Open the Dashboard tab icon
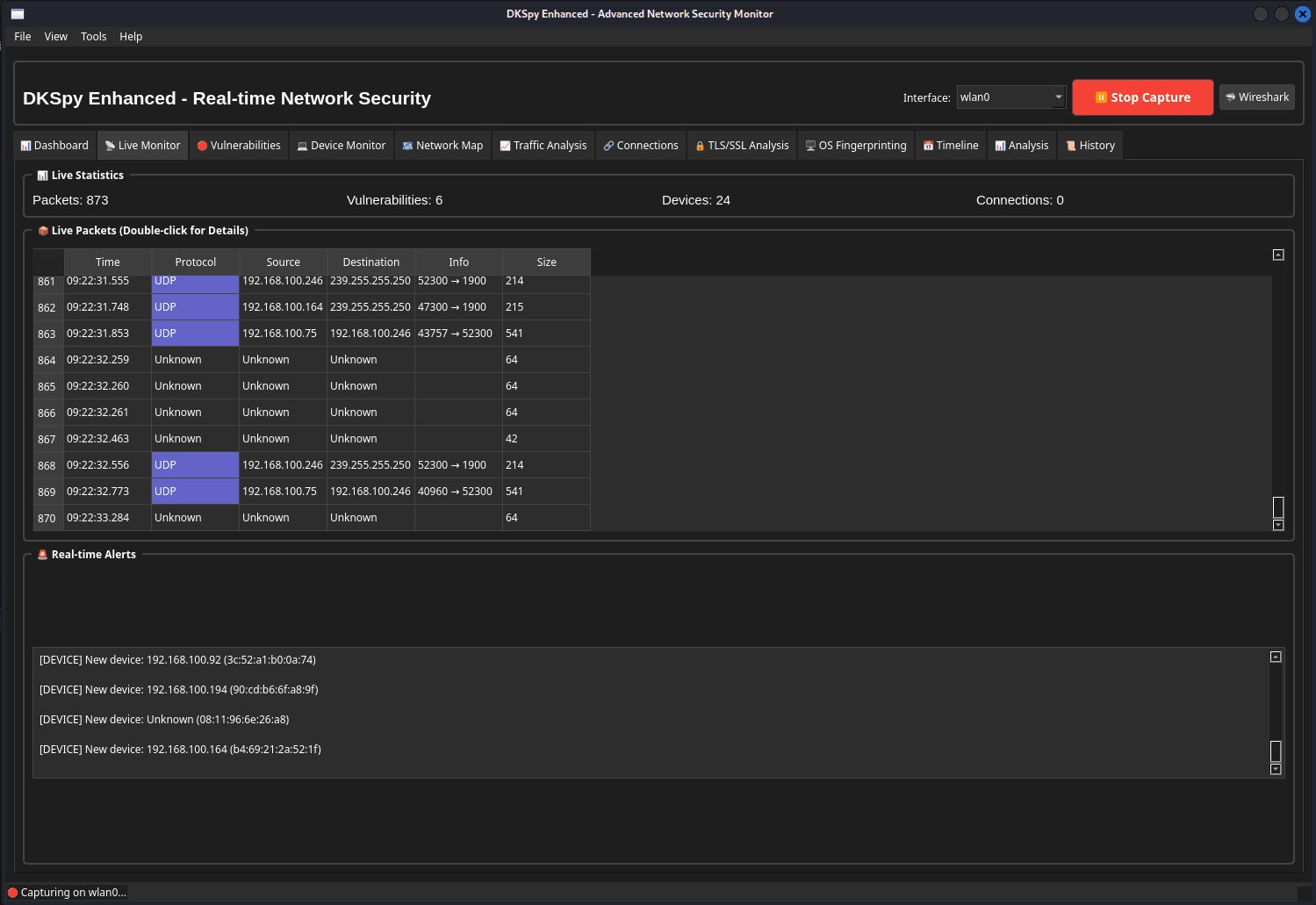1316x905 pixels. pos(25,146)
